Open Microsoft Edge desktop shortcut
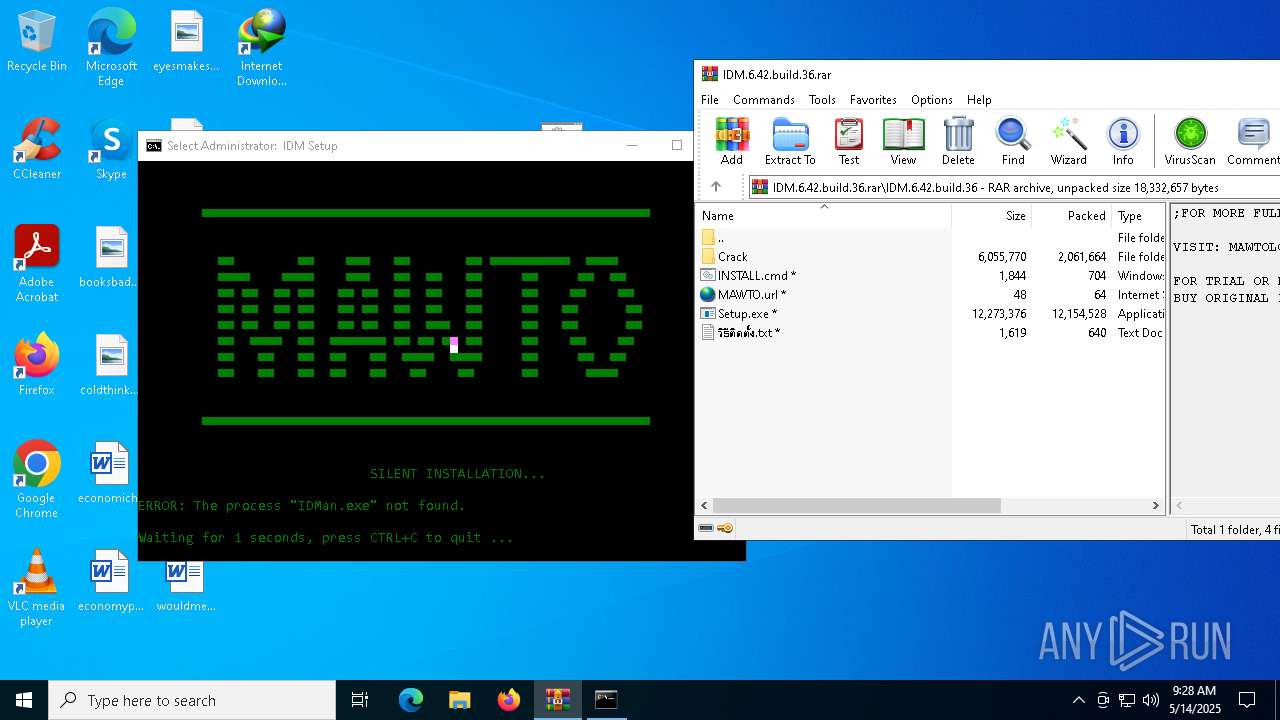1280x720 pixels. coord(111,48)
